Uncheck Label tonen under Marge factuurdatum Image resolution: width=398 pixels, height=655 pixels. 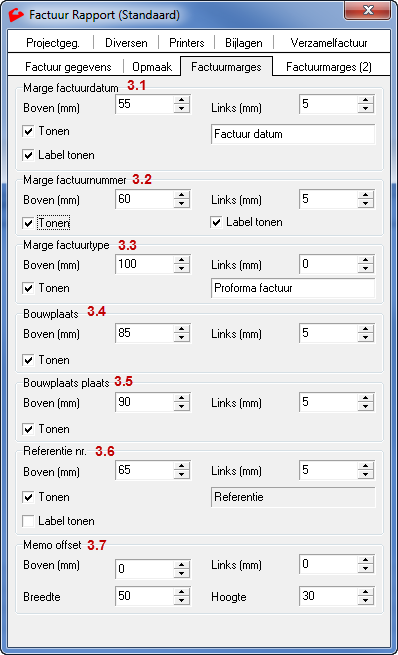[28, 155]
